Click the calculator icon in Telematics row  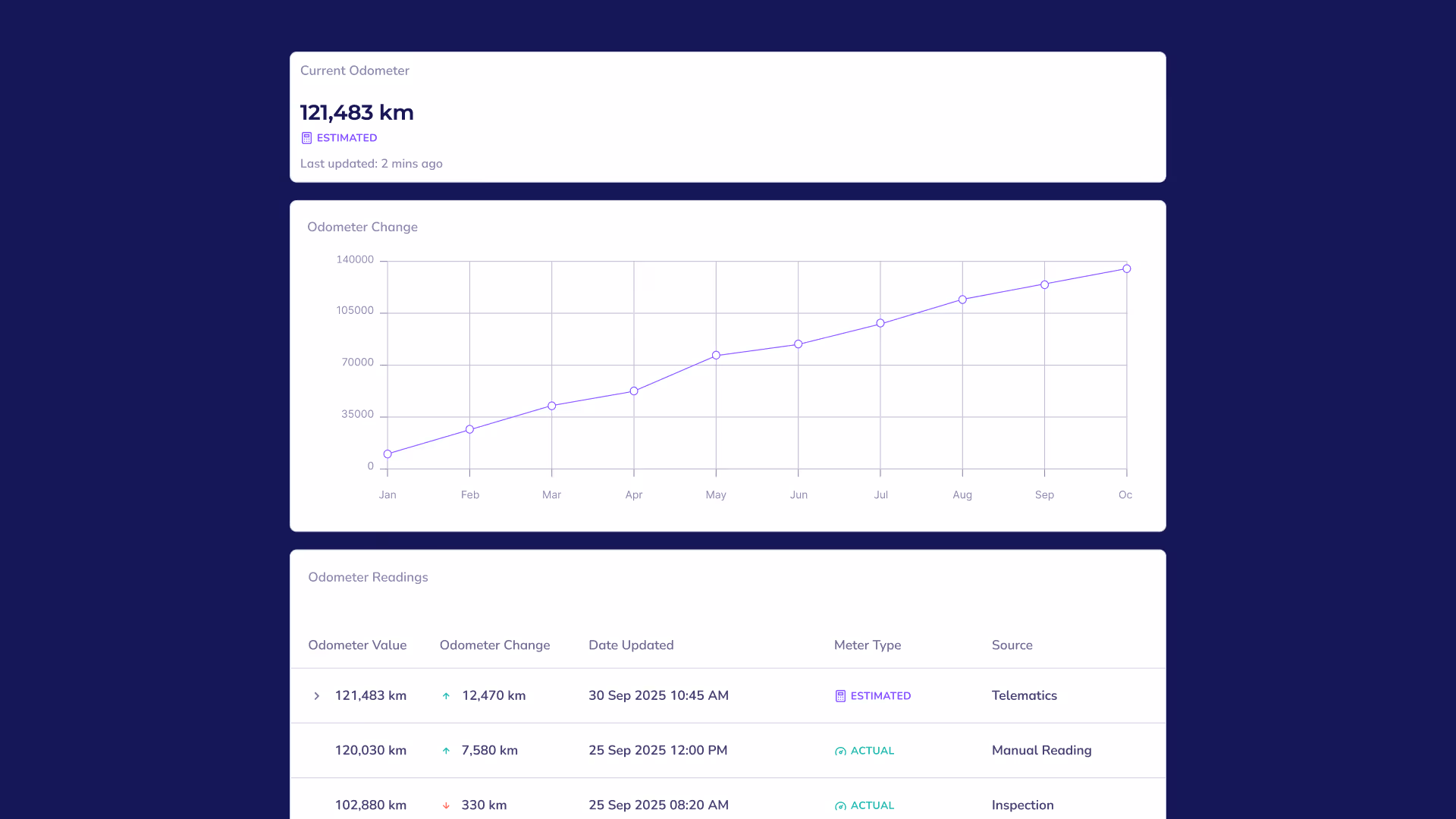[x=840, y=696]
